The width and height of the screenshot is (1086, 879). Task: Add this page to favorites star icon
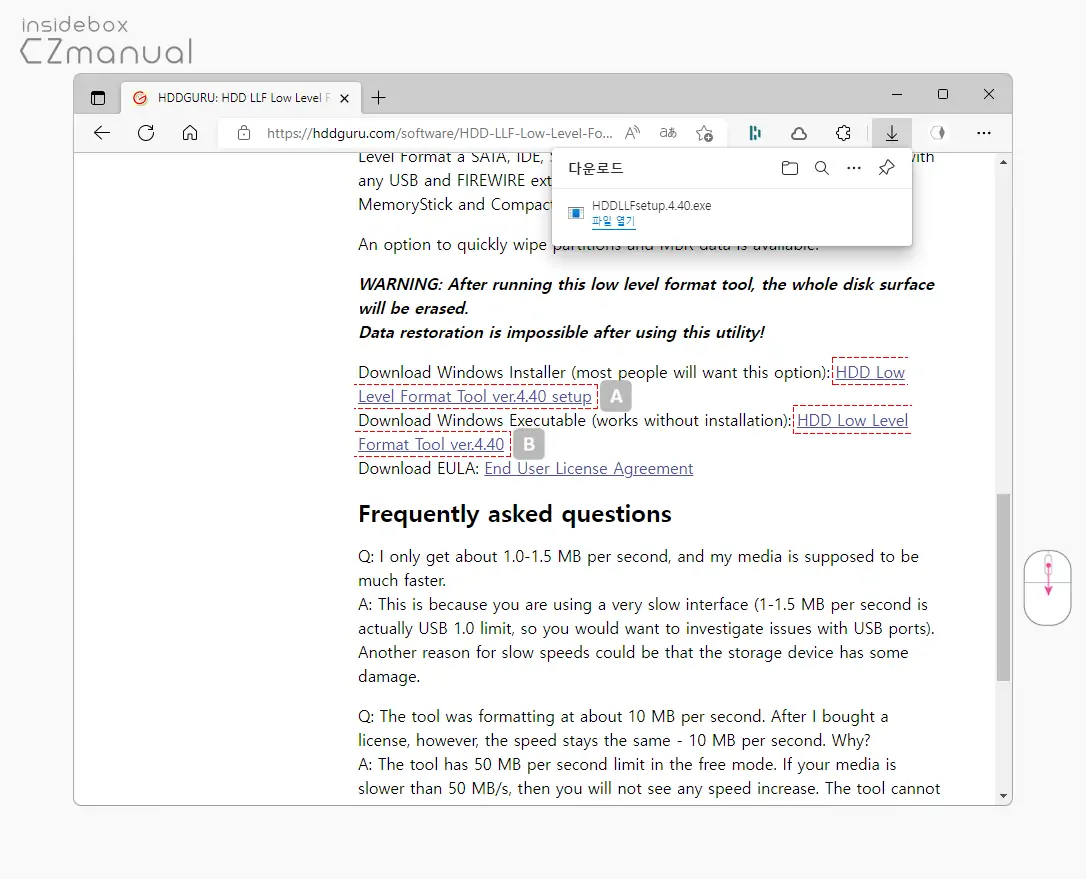point(704,133)
